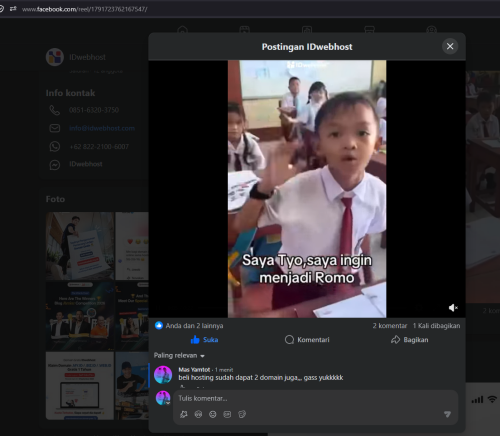The width and height of the screenshot is (500, 436).
Task: Click the email envelope icon
Action: (x=55, y=128)
